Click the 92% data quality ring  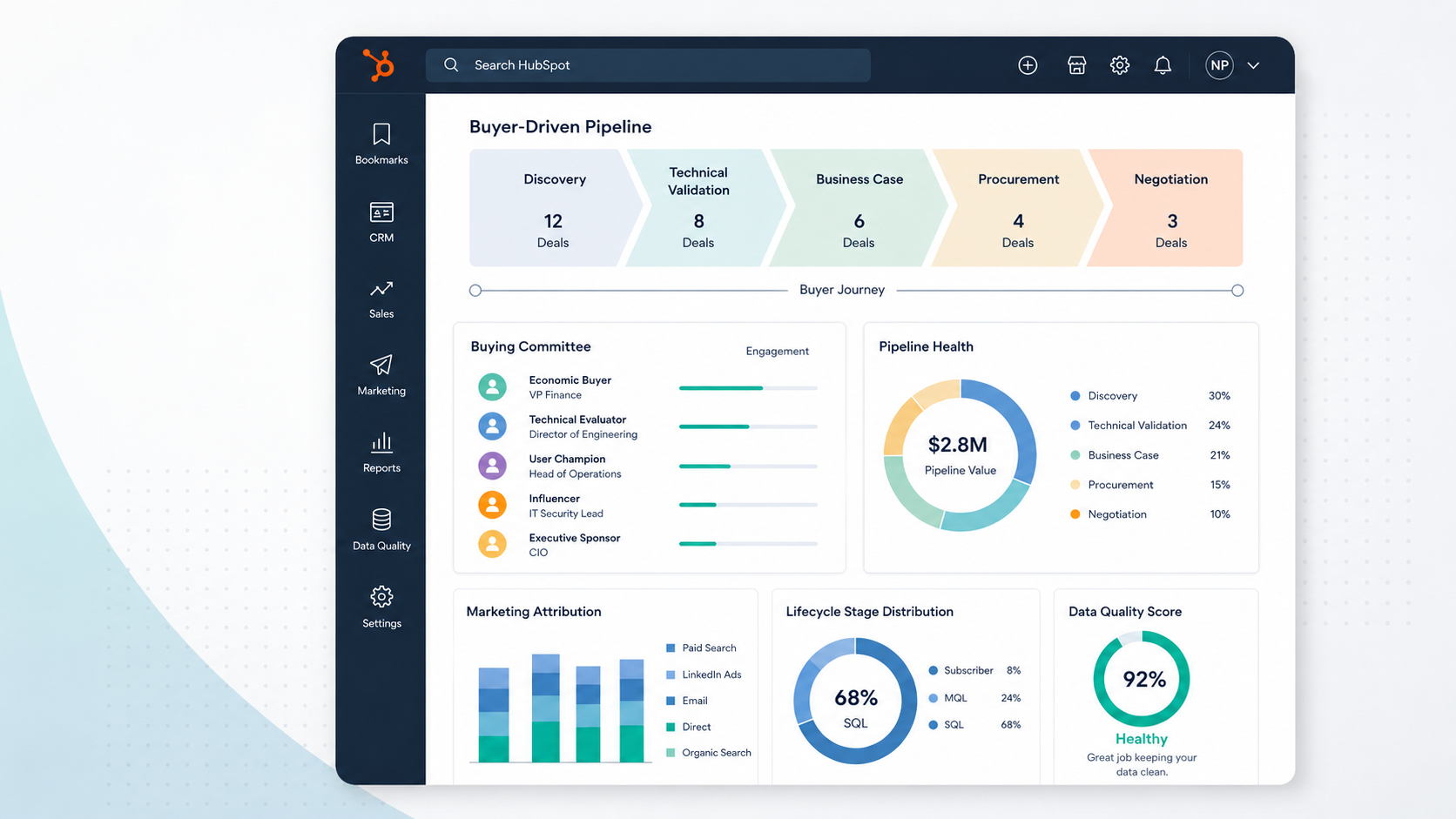(x=1142, y=679)
